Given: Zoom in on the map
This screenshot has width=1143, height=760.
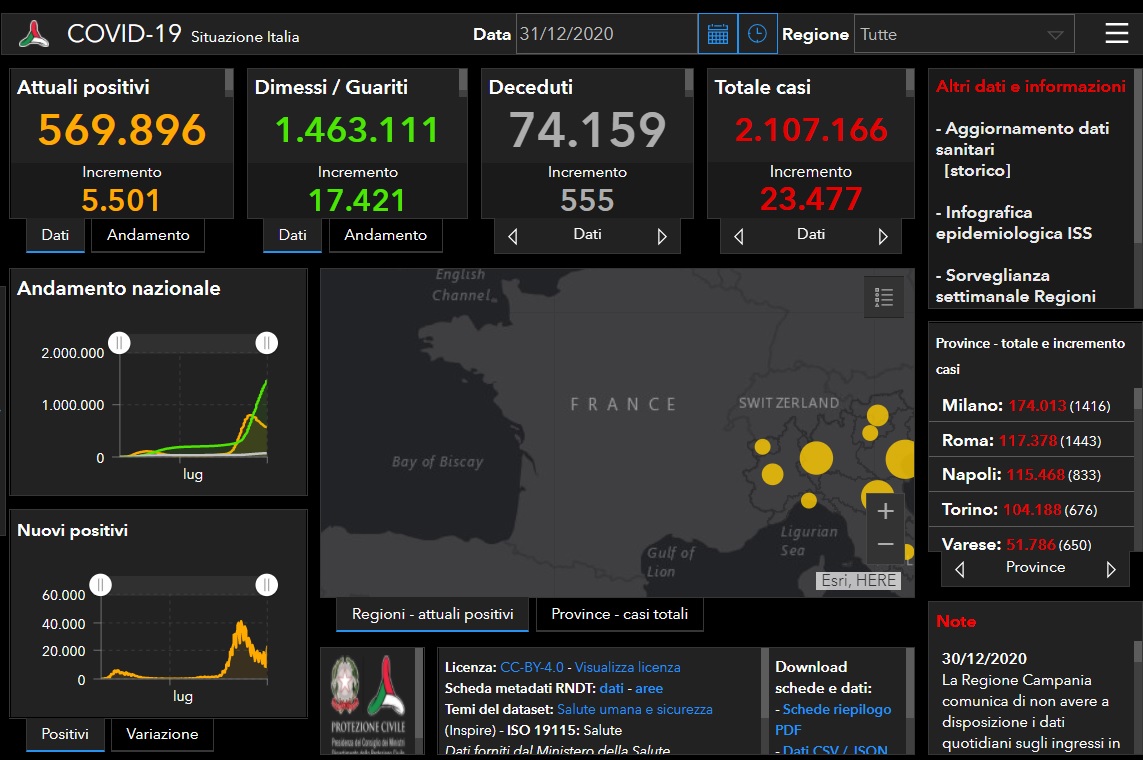Looking at the screenshot, I should [x=885, y=512].
